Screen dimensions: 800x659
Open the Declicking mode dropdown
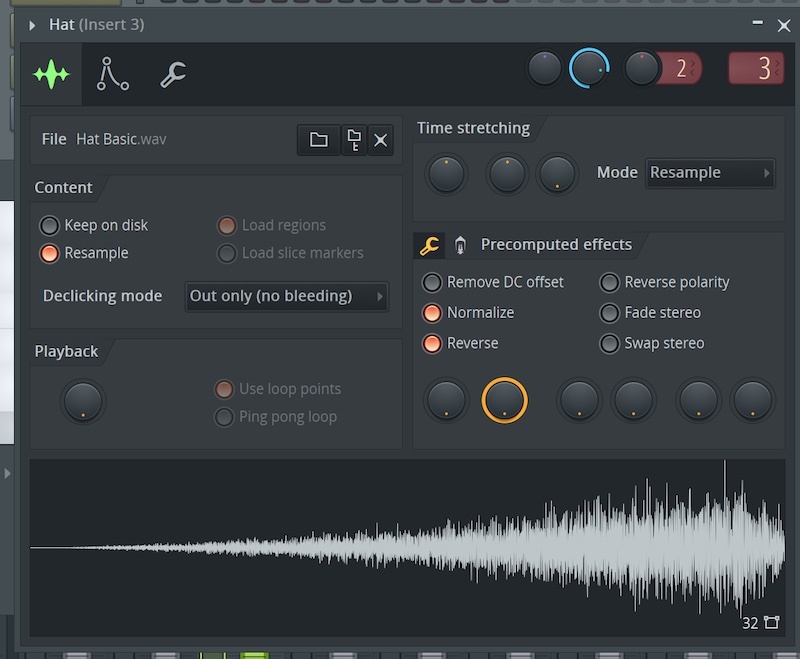[287, 296]
